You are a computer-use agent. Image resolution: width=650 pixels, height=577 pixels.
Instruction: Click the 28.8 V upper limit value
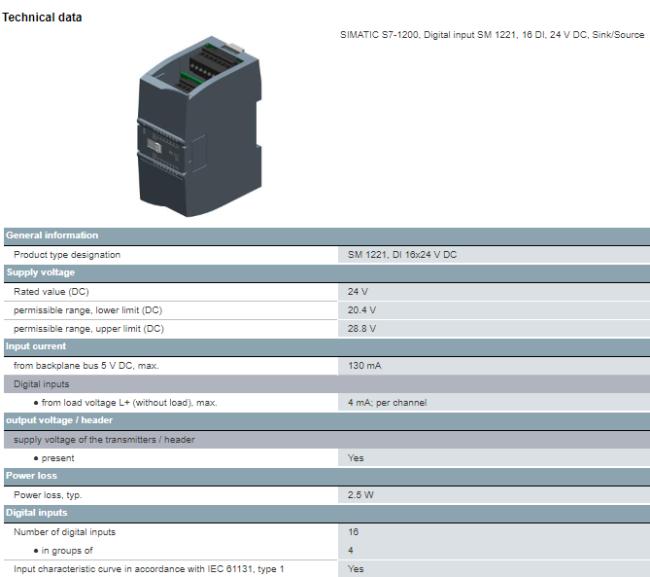coord(362,329)
